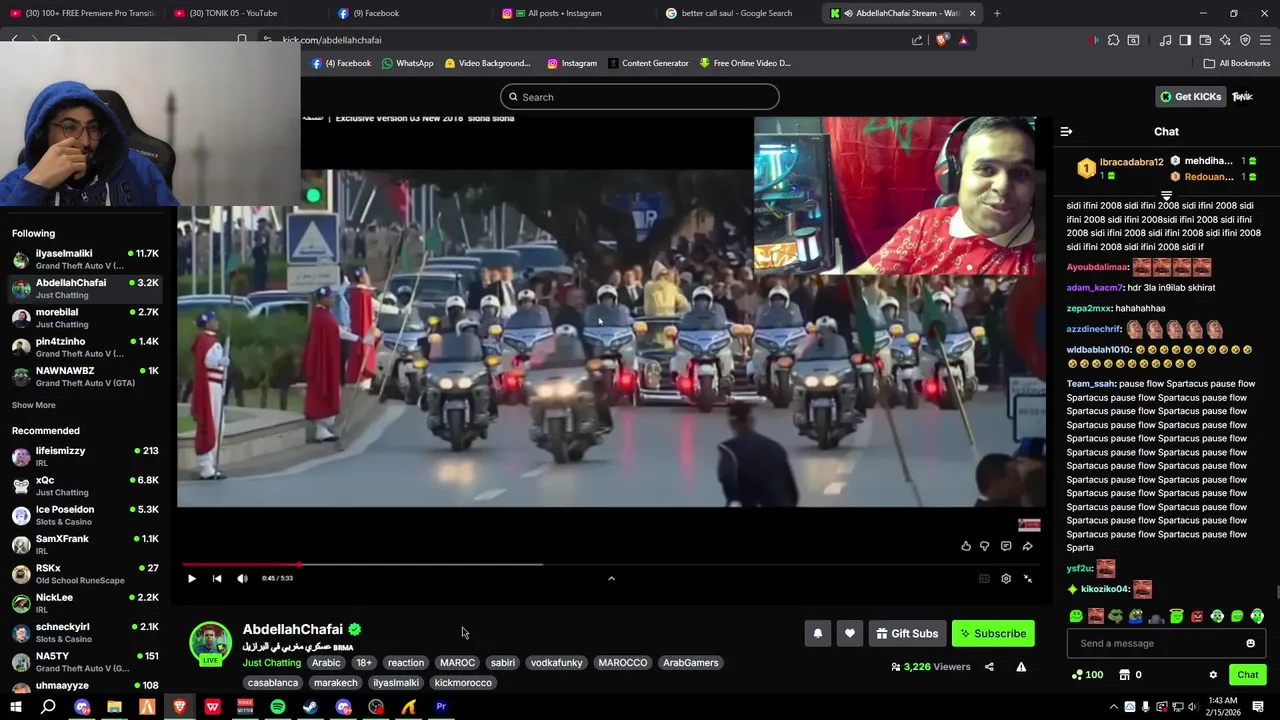
Task: Follow the channel with the heart button
Action: click(850, 633)
